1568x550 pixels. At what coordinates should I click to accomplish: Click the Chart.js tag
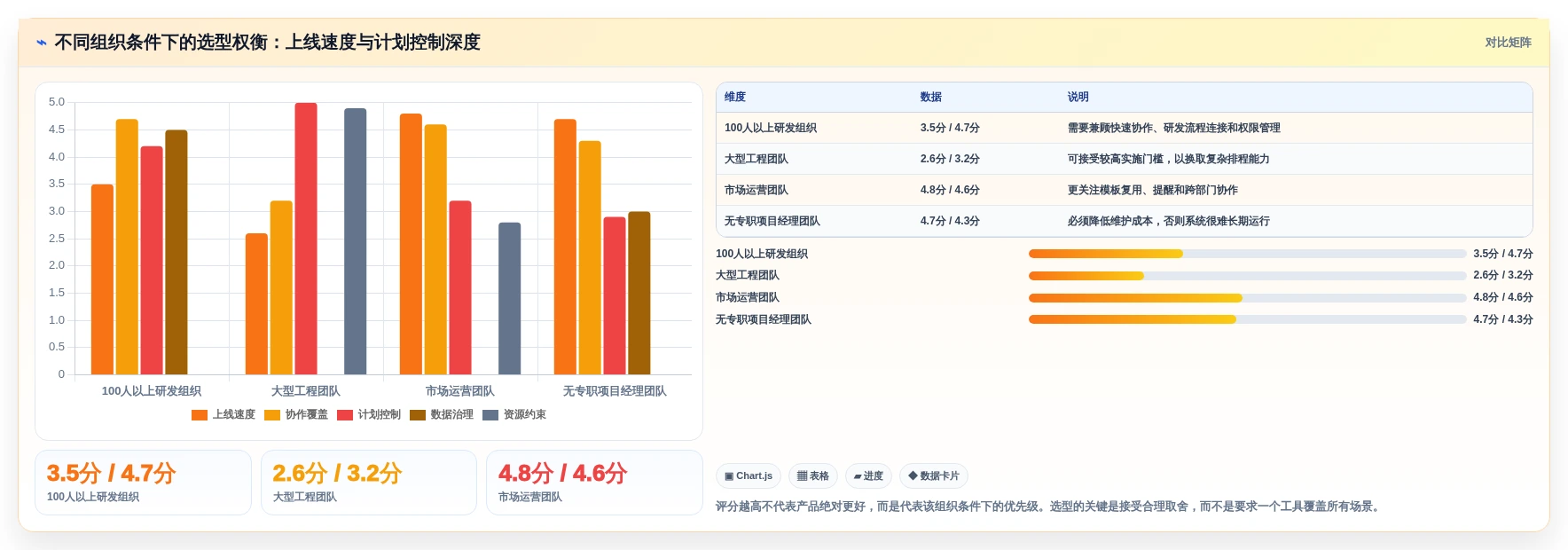point(749,476)
